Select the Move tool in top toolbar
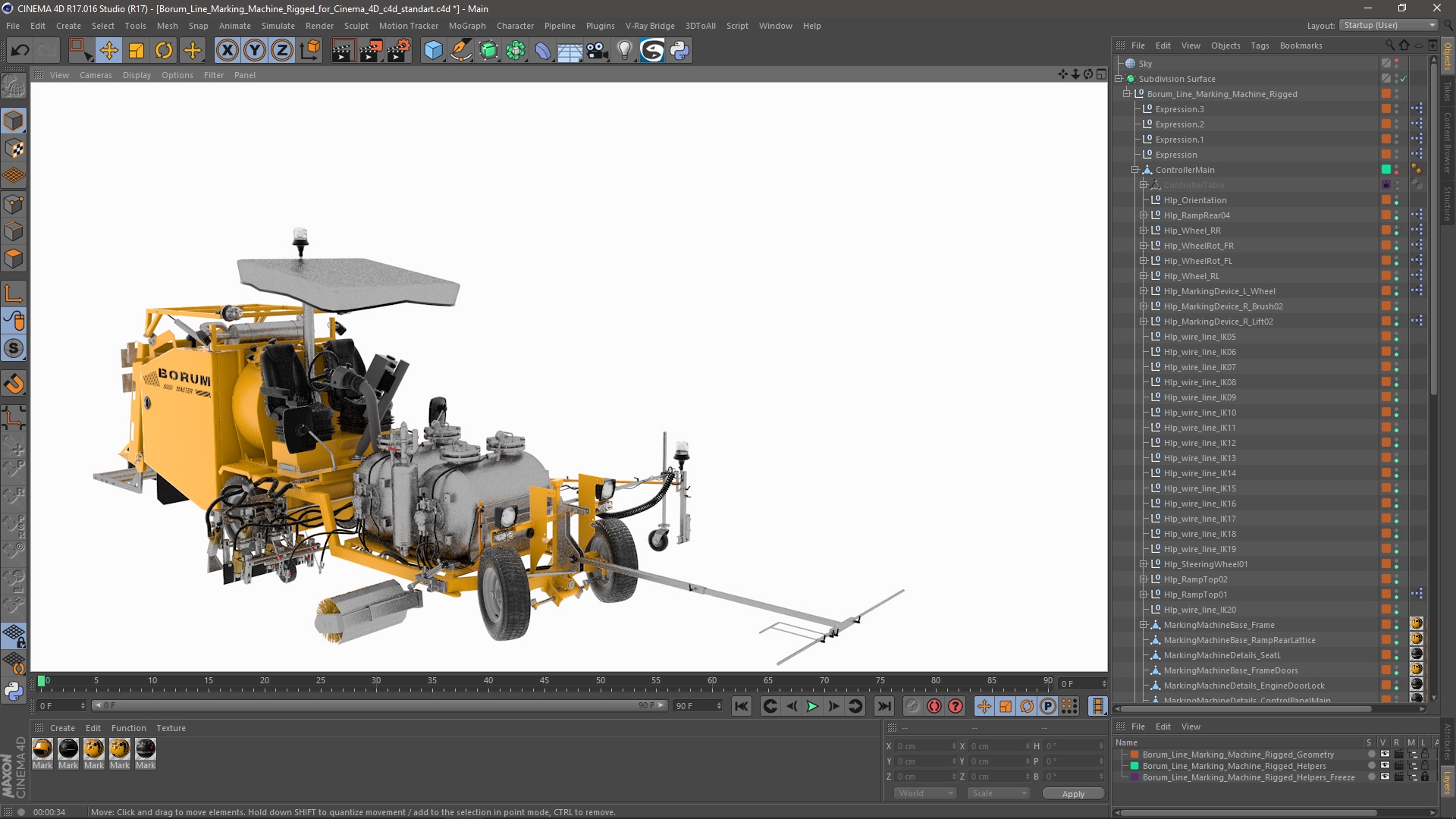 108,51
